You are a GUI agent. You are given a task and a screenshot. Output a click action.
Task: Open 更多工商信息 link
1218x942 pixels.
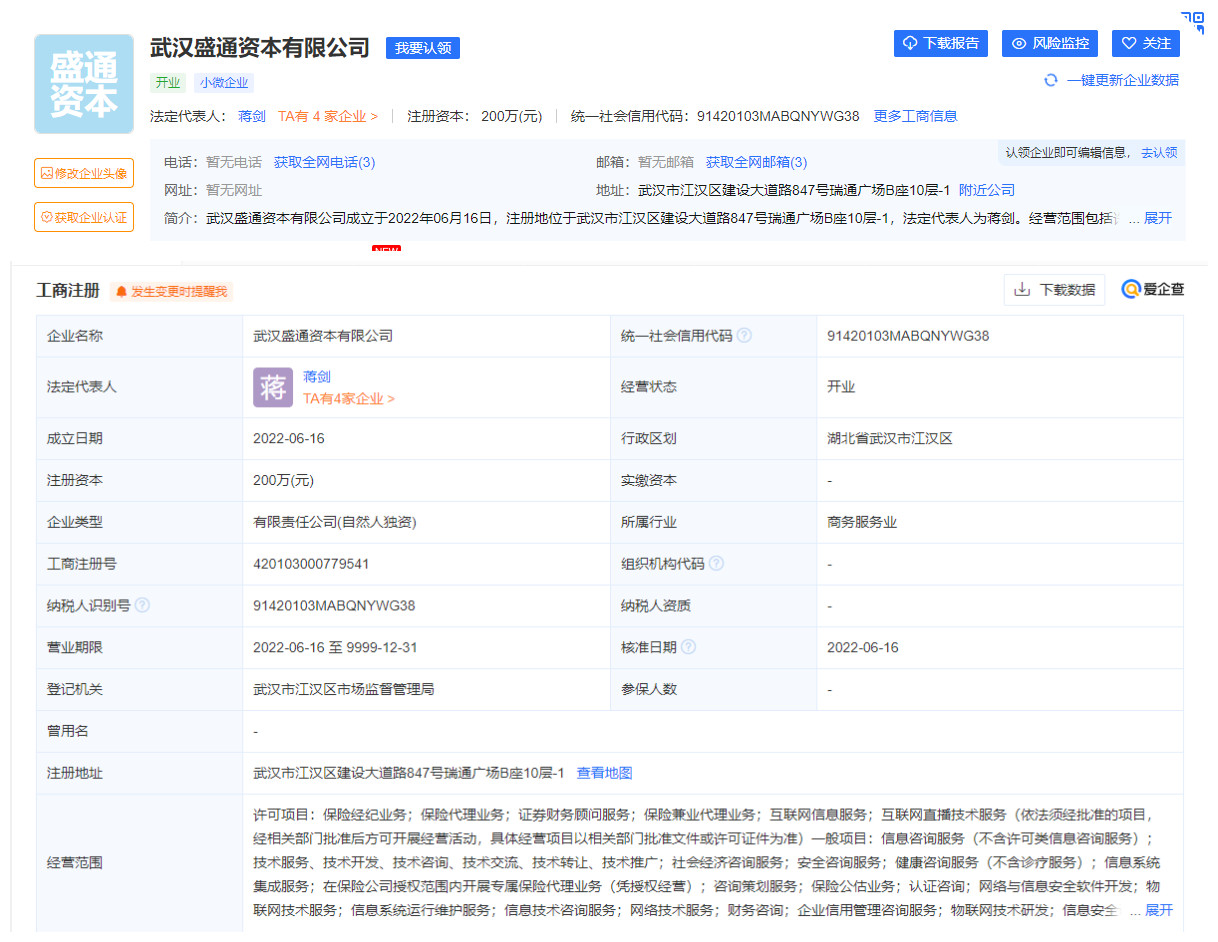pos(916,116)
